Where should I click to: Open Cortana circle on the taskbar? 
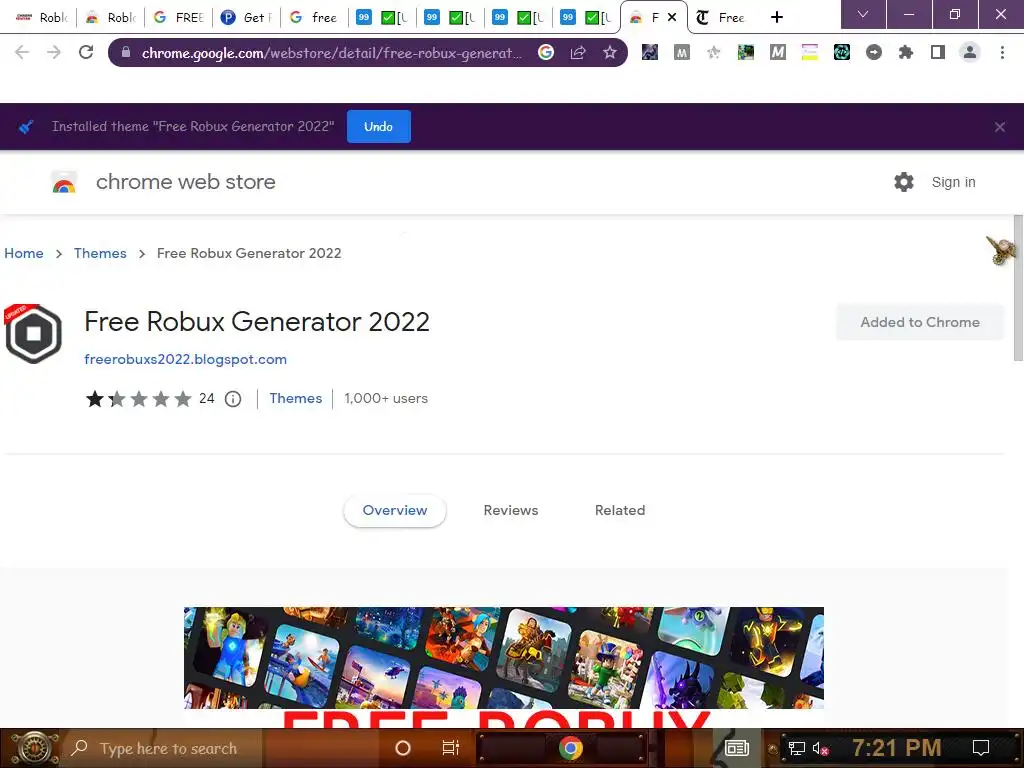tap(403, 748)
